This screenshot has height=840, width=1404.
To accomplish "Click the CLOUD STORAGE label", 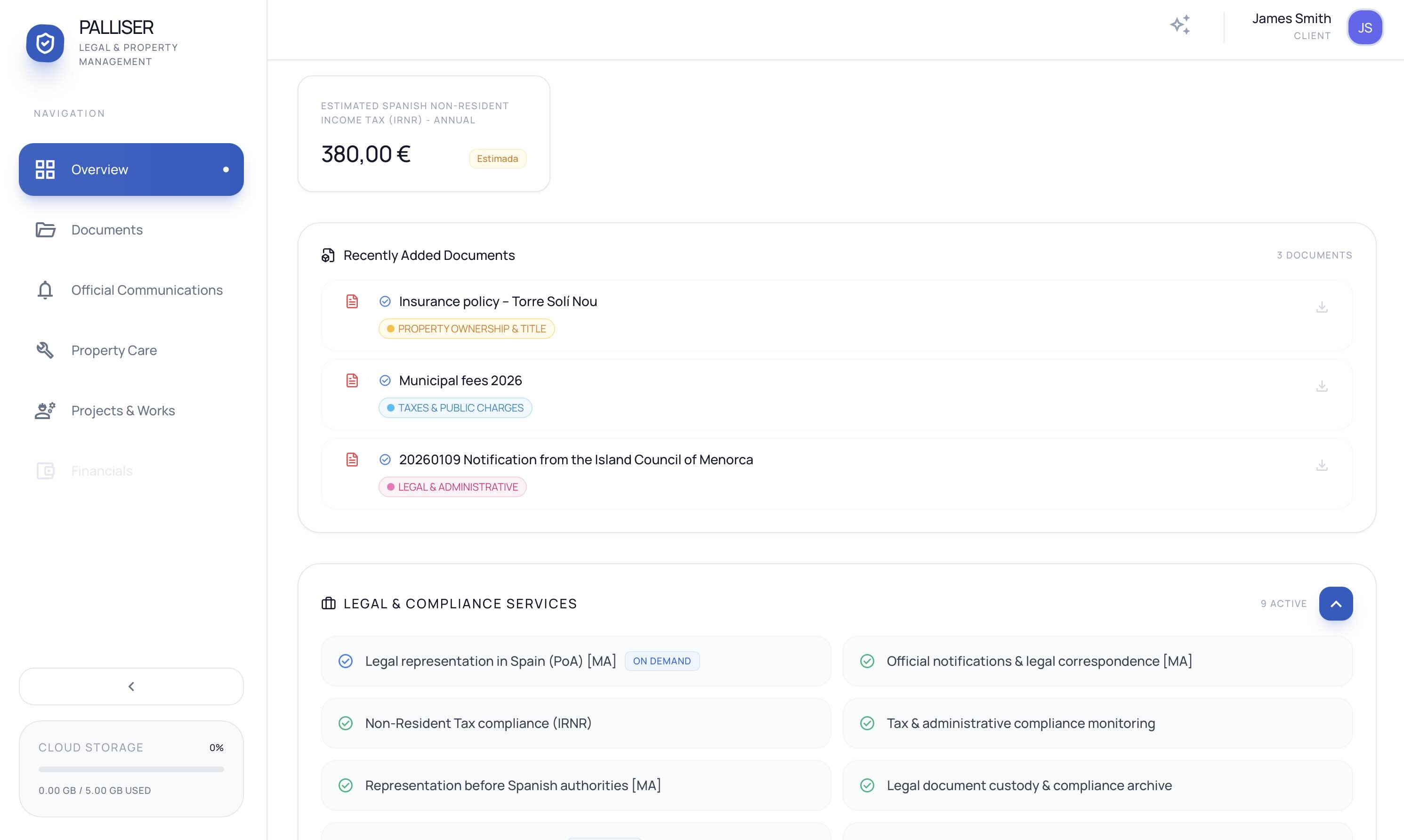I will (x=90, y=748).
